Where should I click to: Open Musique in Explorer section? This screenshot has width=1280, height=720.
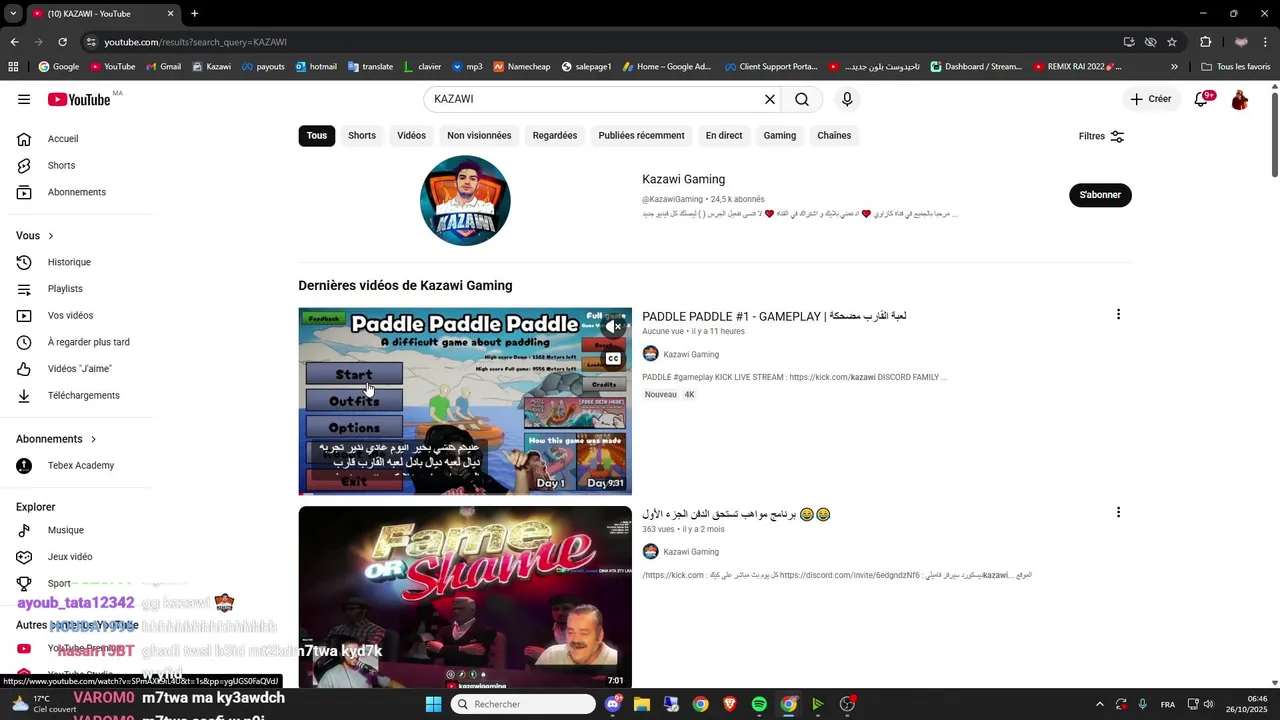66,530
